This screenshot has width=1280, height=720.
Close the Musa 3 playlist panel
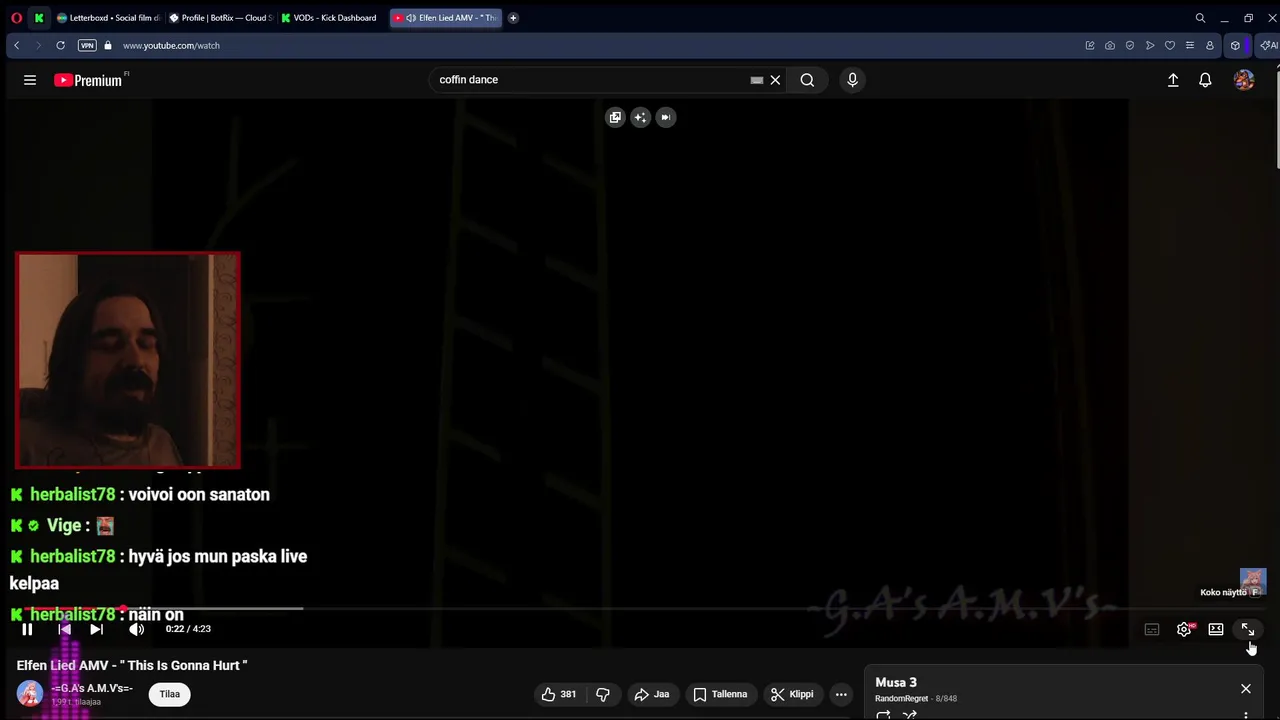pyautogui.click(x=1246, y=689)
